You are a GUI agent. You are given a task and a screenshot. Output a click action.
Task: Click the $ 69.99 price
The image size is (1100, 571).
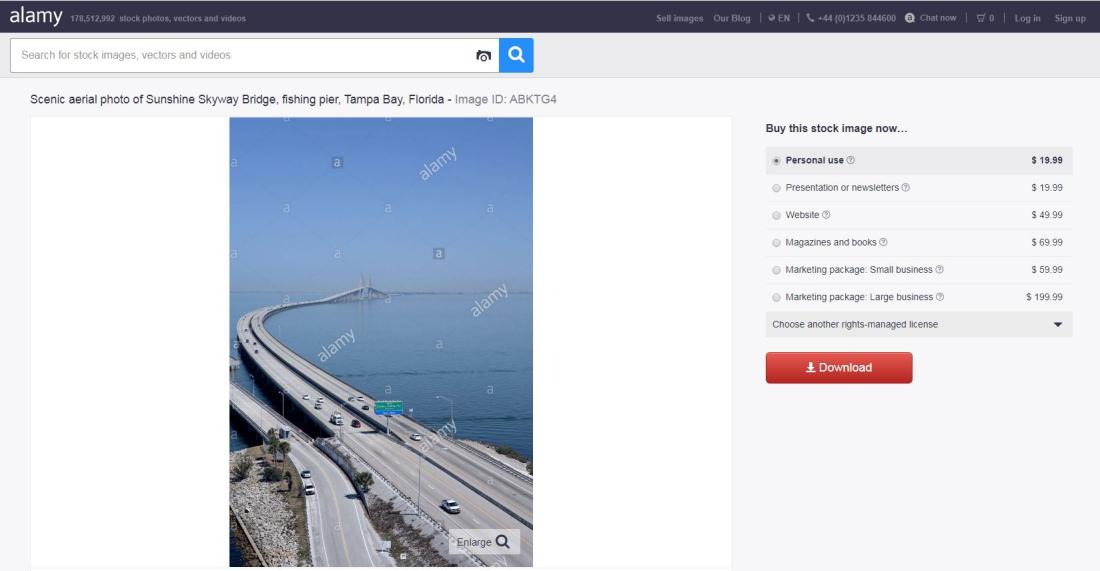tap(1047, 242)
